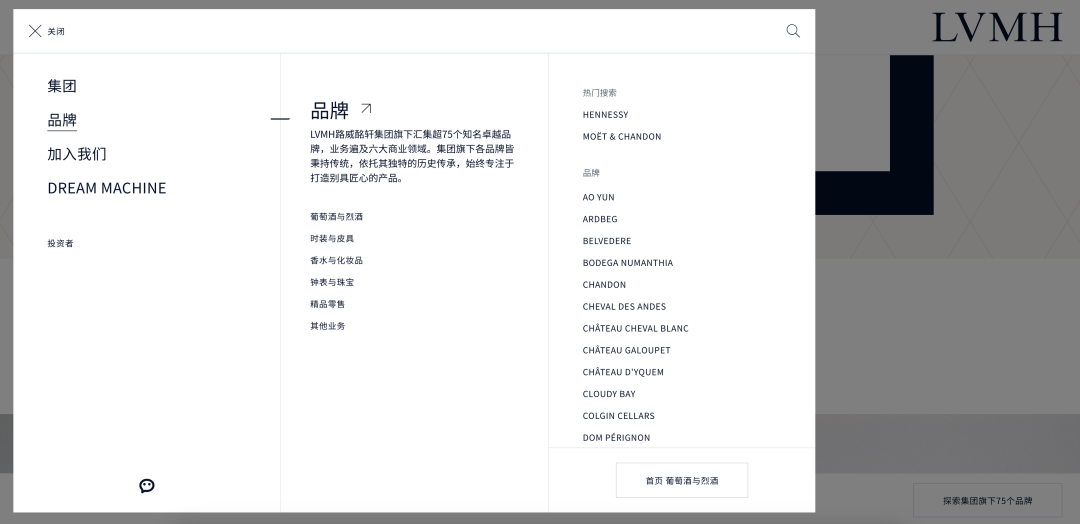The height and width of the screenshot is (524, 1080).
Task: Click the search magnifier icon
Action: coord(793,31)
